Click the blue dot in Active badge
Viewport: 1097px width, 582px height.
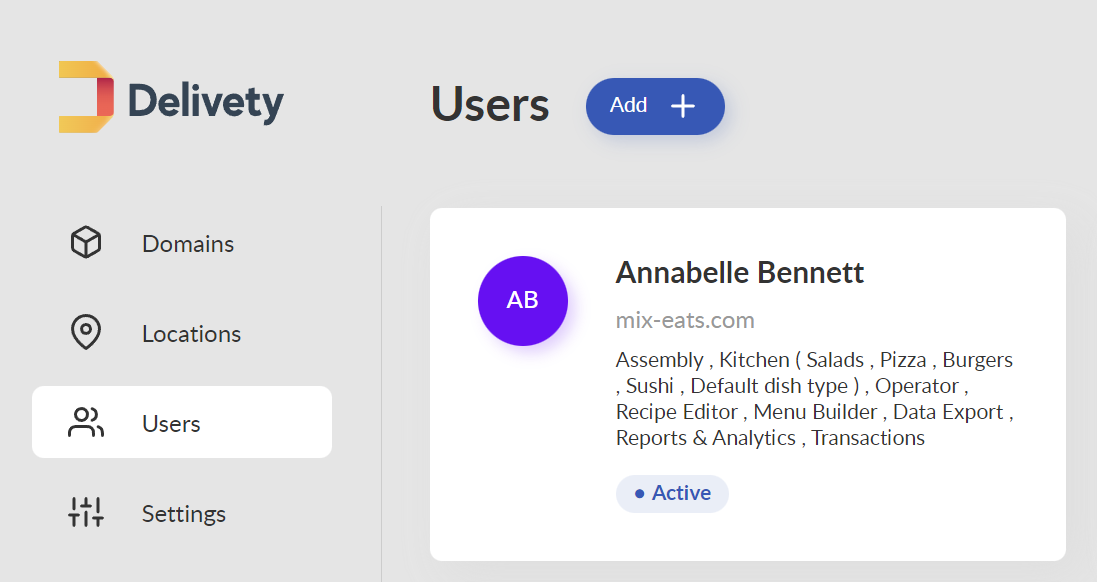point(639,494)
